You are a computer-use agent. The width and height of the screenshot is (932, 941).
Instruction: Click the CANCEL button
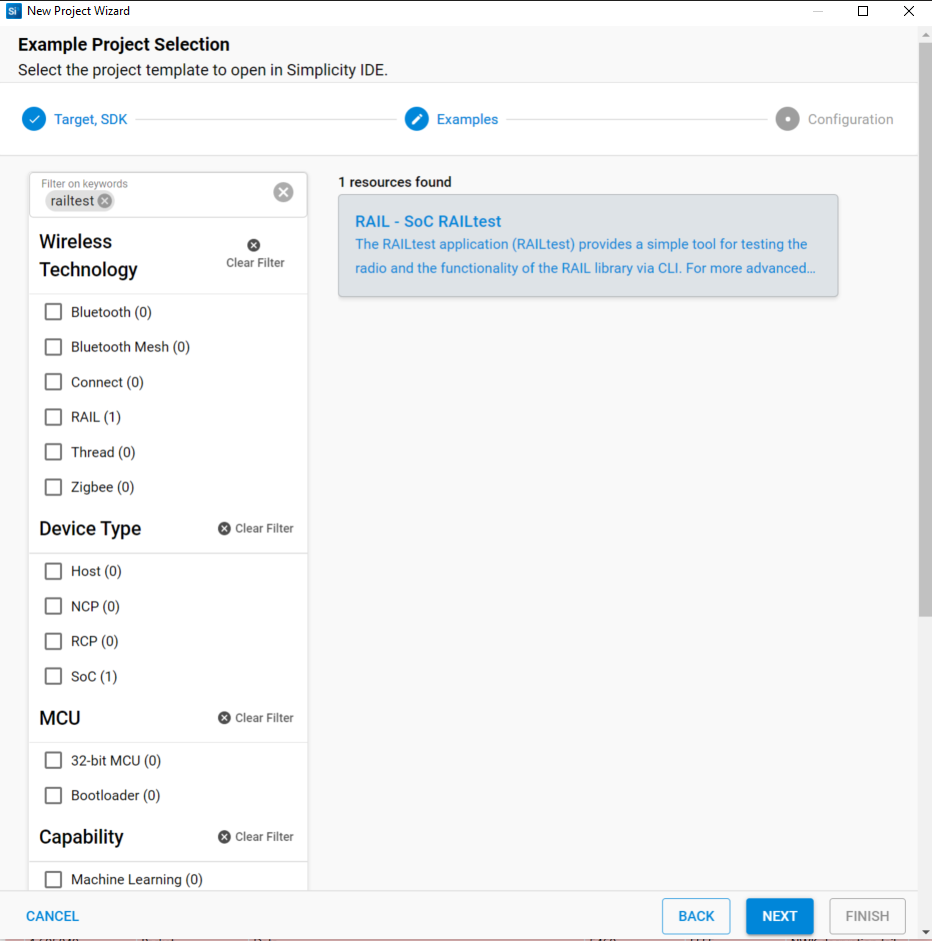tap(52, 916)
